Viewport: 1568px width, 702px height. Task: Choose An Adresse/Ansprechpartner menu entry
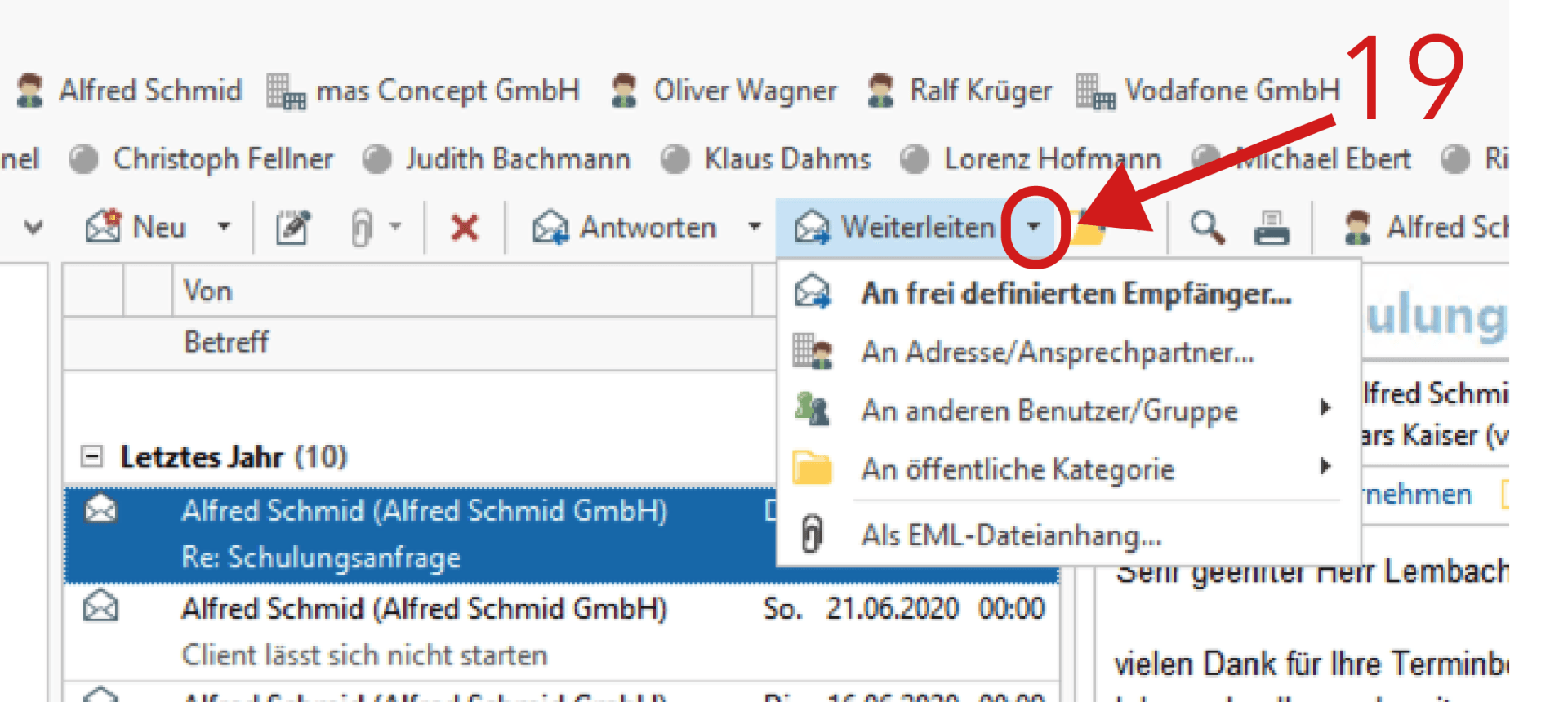tap(1068, 352)
